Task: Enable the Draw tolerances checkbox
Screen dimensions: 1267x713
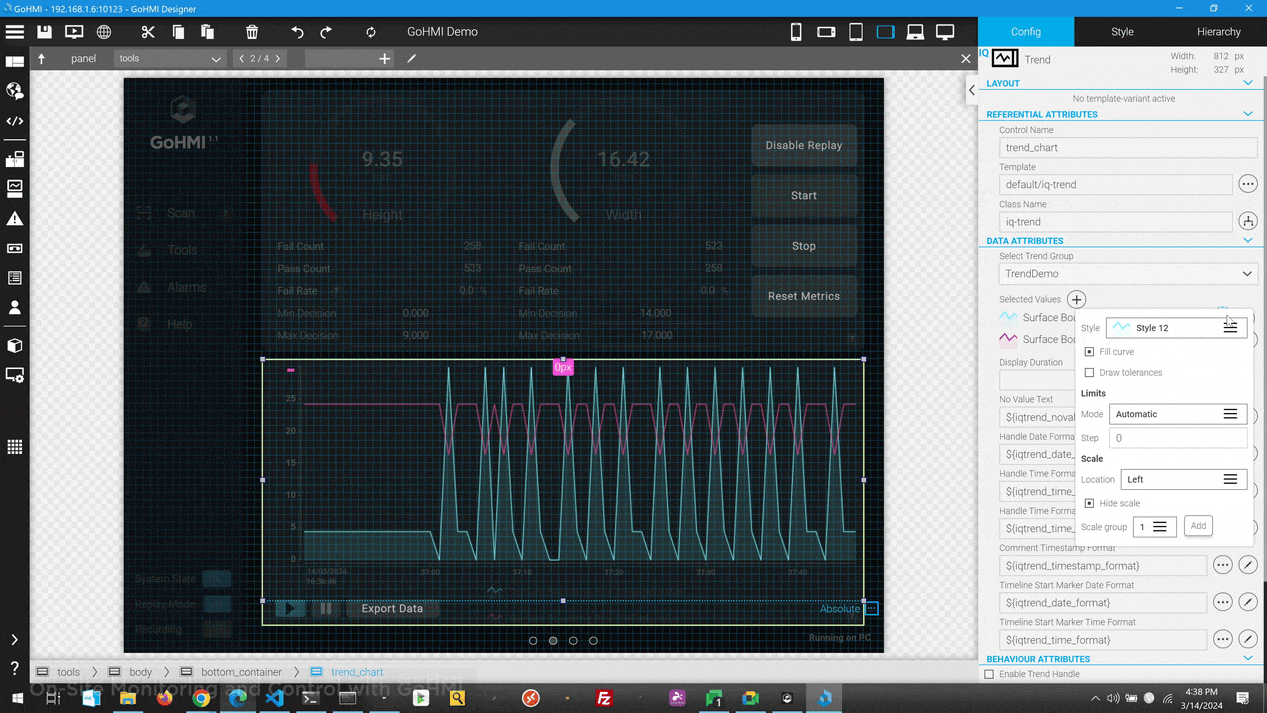Action: 1090,373
